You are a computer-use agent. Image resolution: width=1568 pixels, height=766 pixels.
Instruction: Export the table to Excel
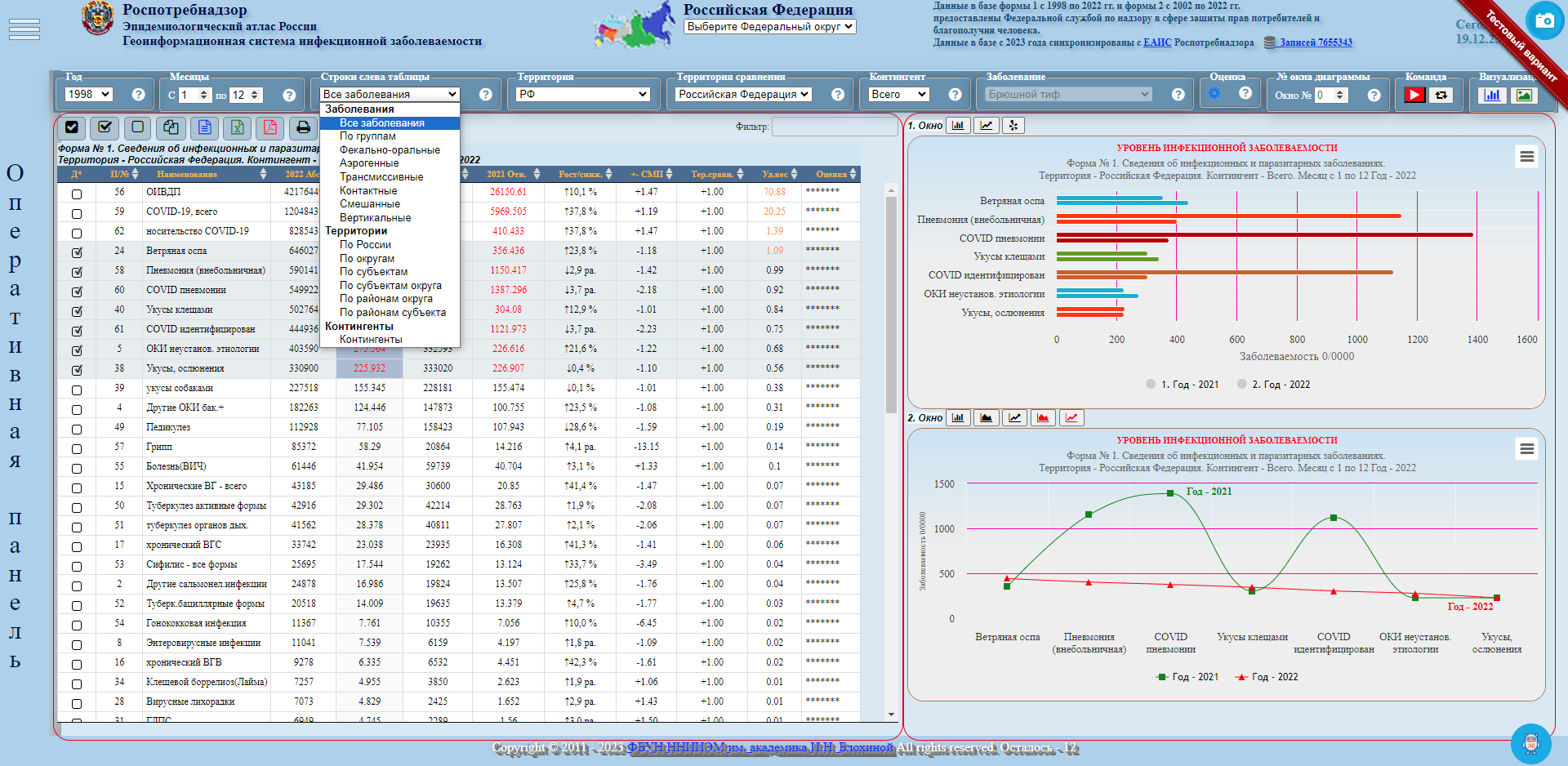tap(237, 127)
